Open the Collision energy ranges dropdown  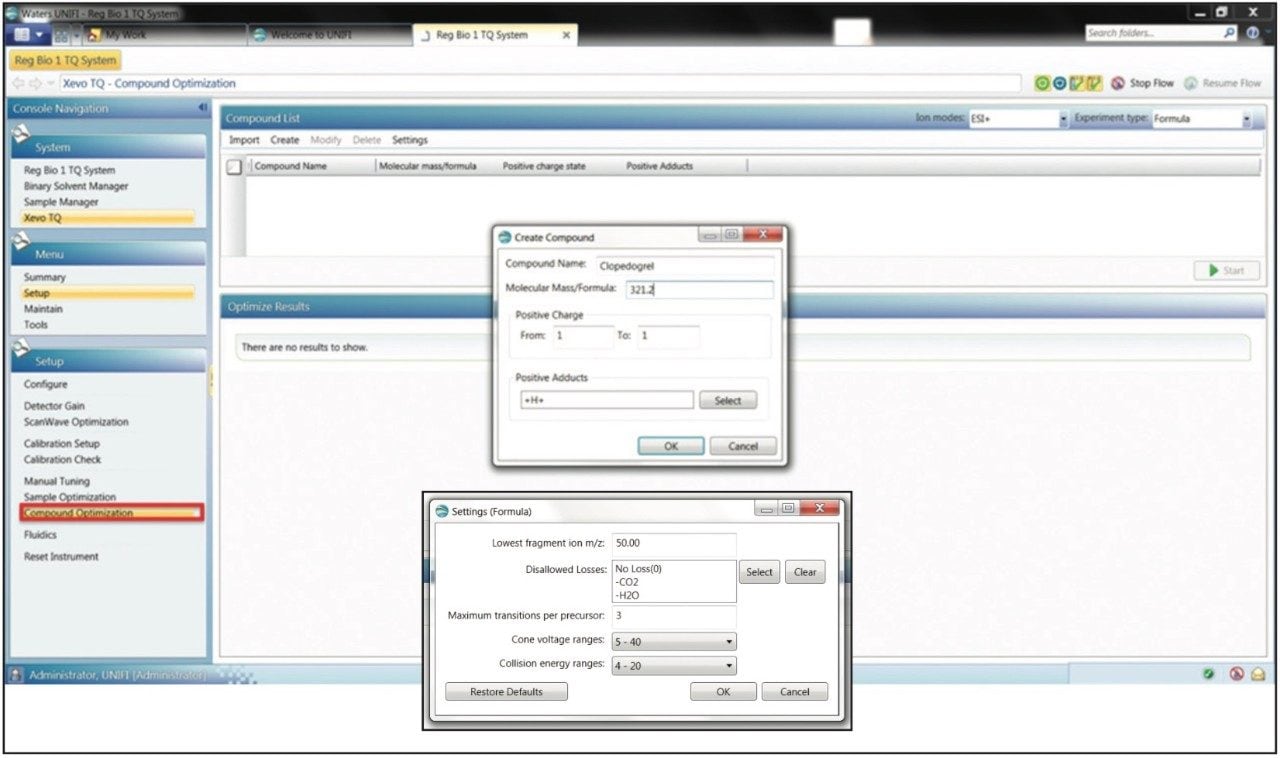point(729,665)
